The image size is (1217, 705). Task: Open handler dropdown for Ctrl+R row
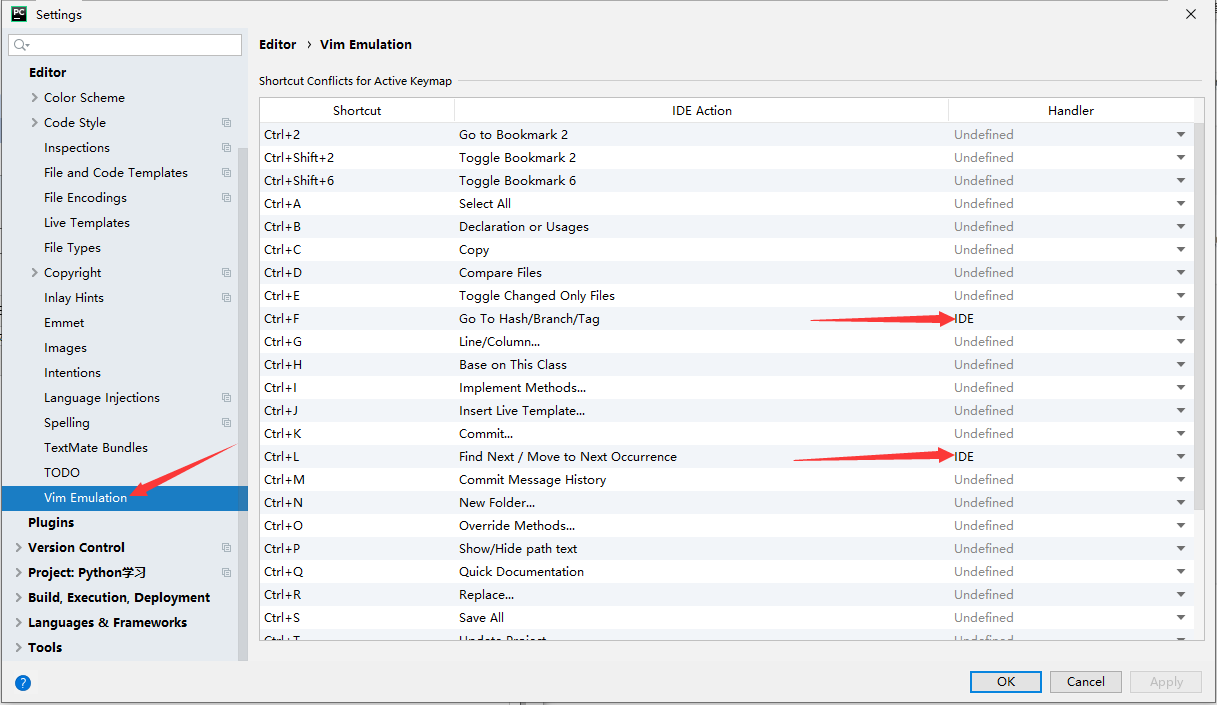[1181, 595]
